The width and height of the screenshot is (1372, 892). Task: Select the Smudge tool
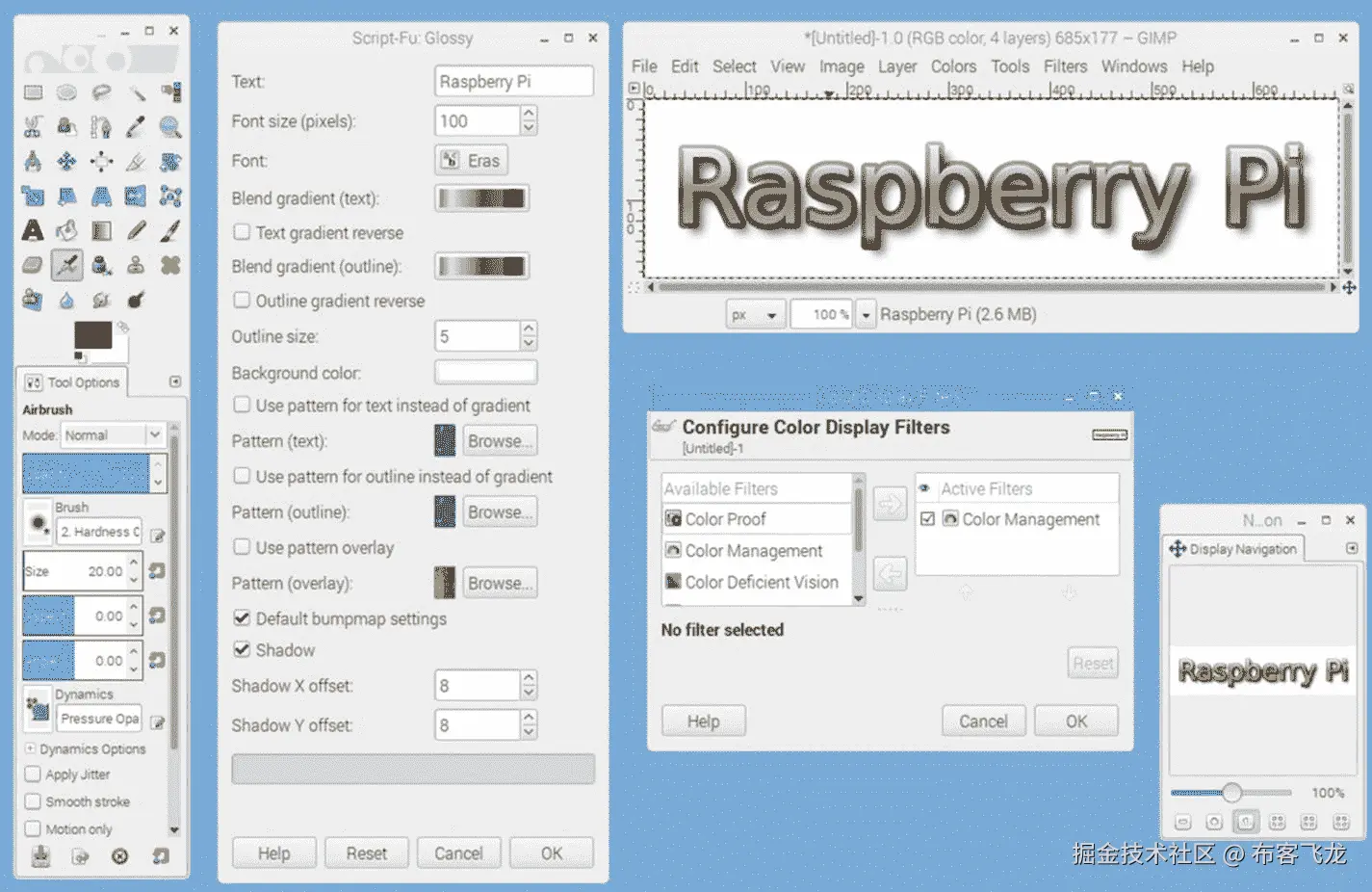pyautogui.click(x=101, y=300)
